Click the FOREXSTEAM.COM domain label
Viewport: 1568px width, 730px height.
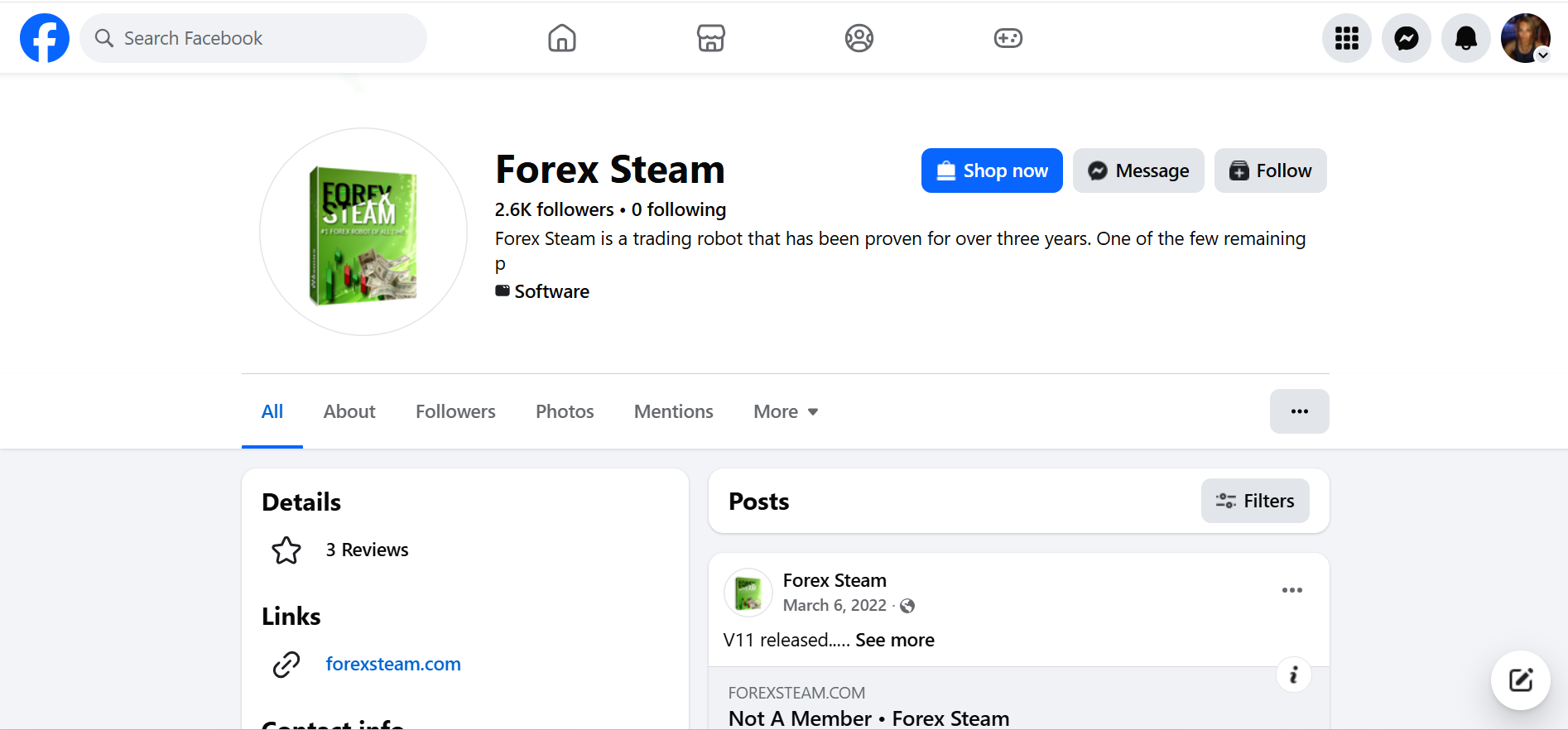(796, 693)
